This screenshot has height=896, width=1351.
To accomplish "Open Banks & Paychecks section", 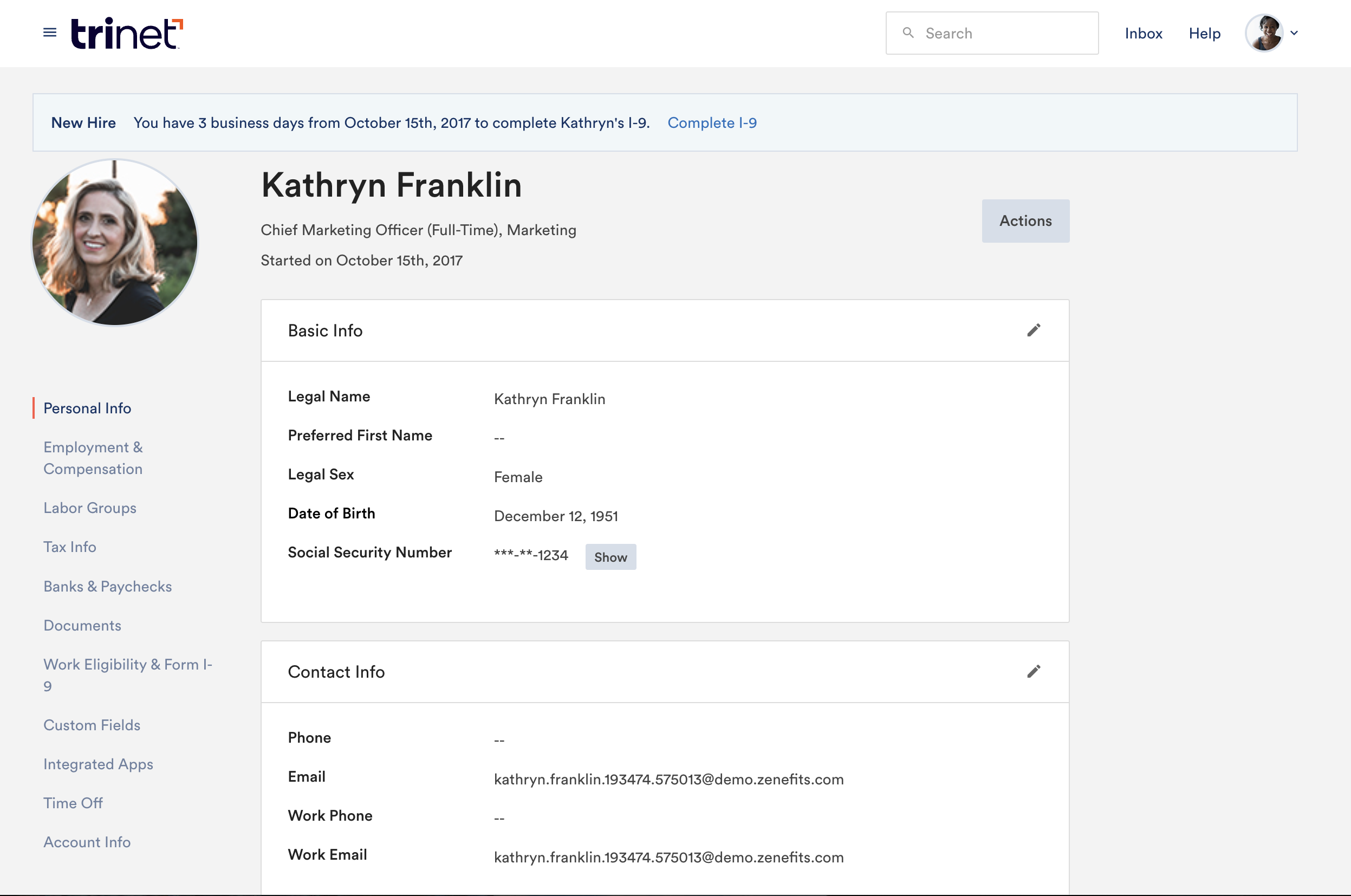I will point(107,586).
